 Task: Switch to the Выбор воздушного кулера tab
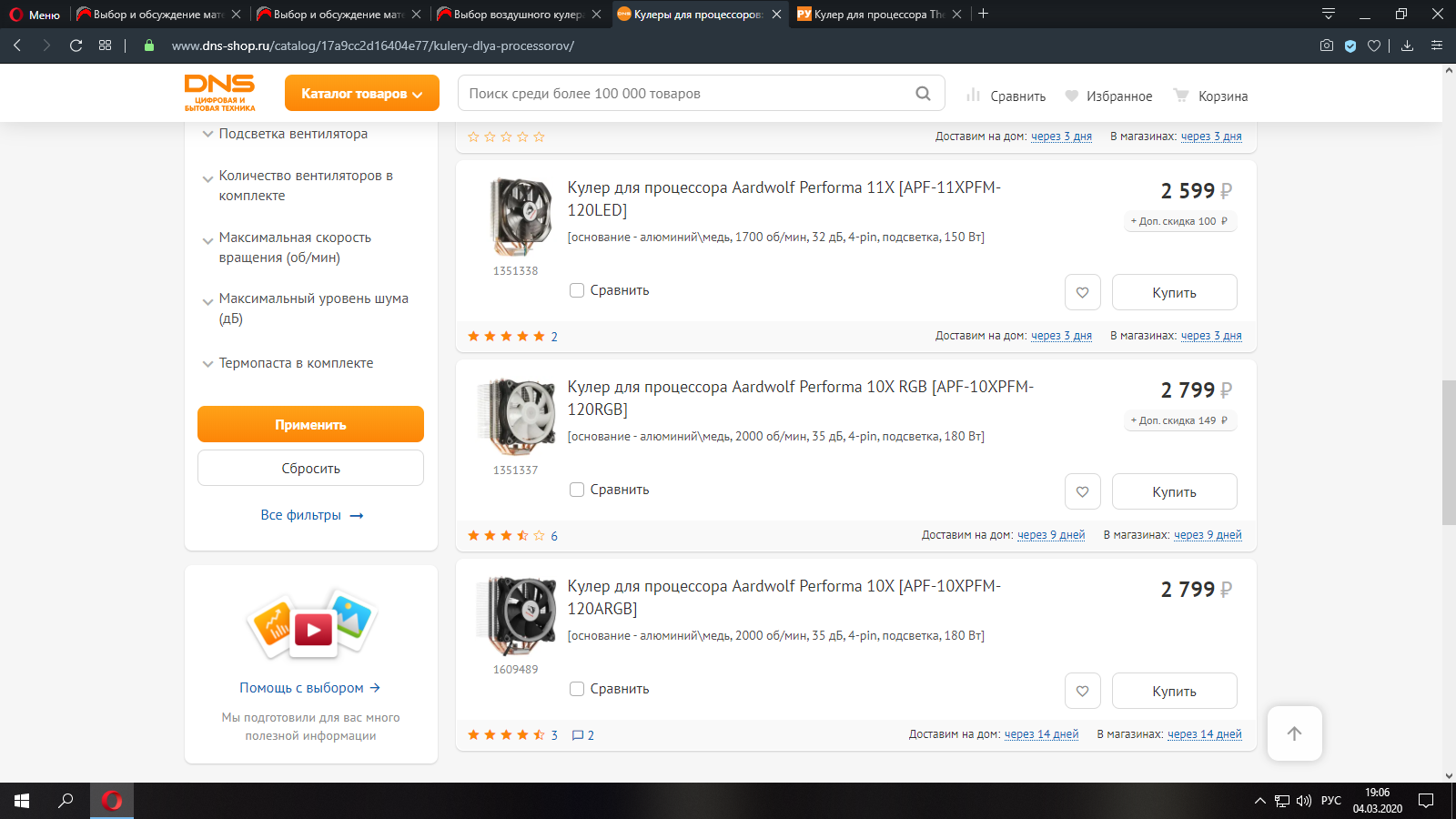click(x=518, y=15)
